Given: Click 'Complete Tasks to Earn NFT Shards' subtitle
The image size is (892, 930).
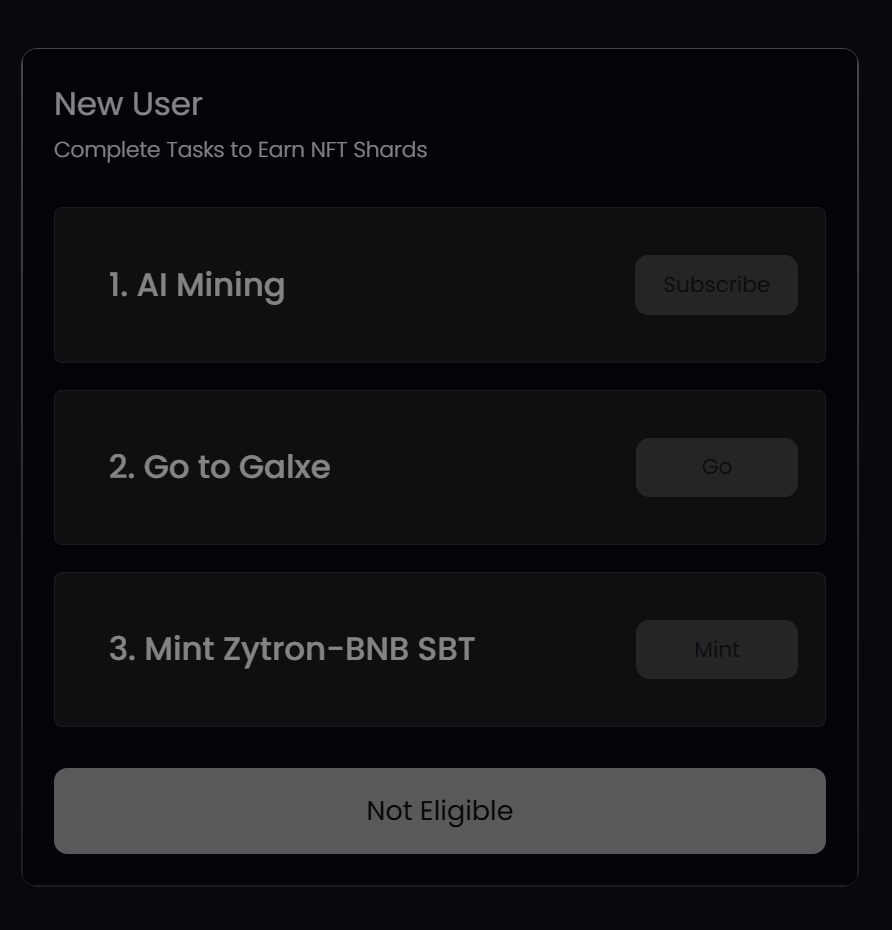Looking at the screenshot, I should (240, 150).
